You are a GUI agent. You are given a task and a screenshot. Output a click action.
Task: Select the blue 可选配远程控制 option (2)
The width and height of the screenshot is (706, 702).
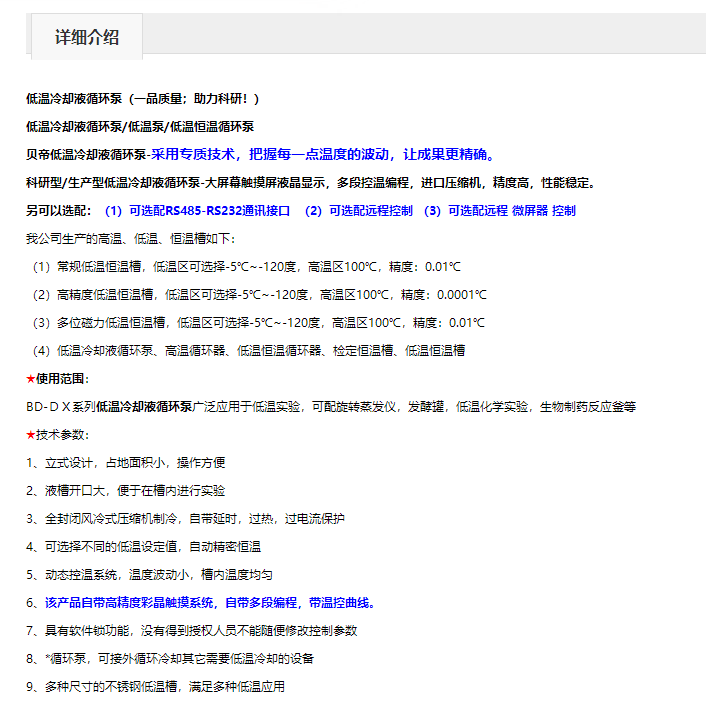click(358, 211)
